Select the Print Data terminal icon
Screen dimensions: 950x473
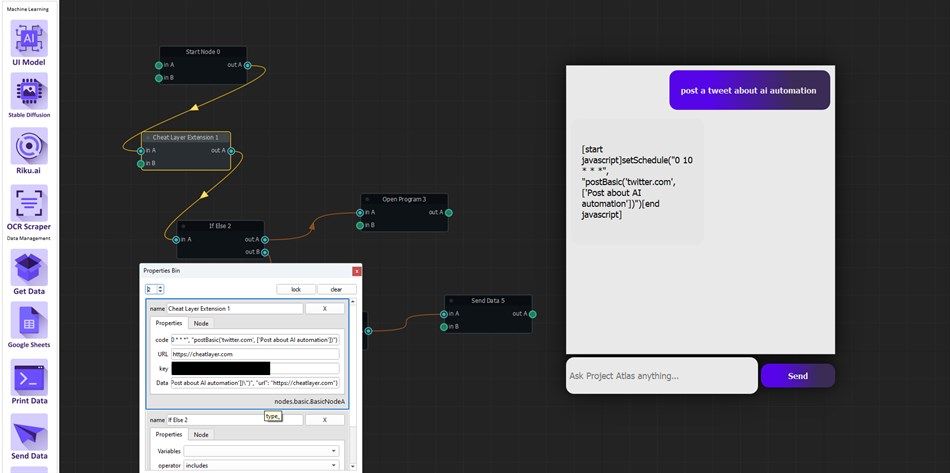(x=29, y=377)
